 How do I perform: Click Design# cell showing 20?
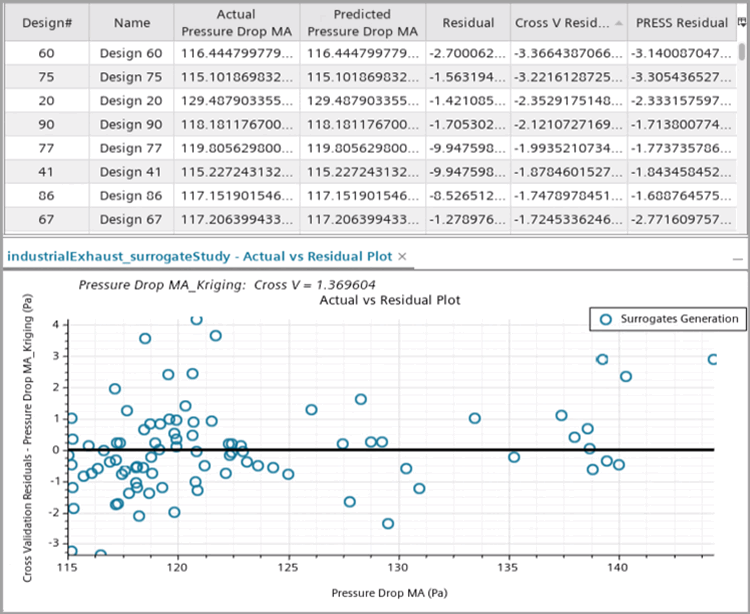pos(46,100)
